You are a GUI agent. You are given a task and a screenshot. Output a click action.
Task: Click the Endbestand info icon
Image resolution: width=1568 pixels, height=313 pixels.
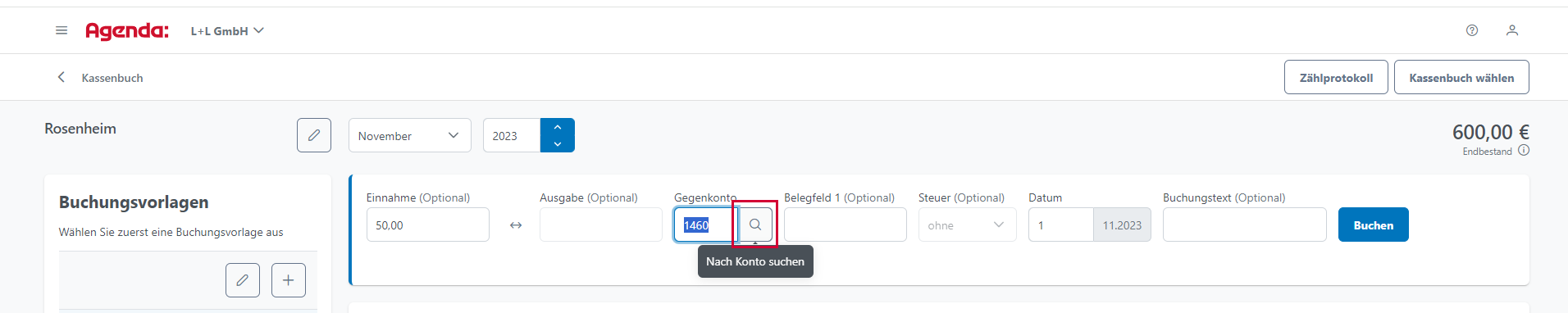point(1524,151)
